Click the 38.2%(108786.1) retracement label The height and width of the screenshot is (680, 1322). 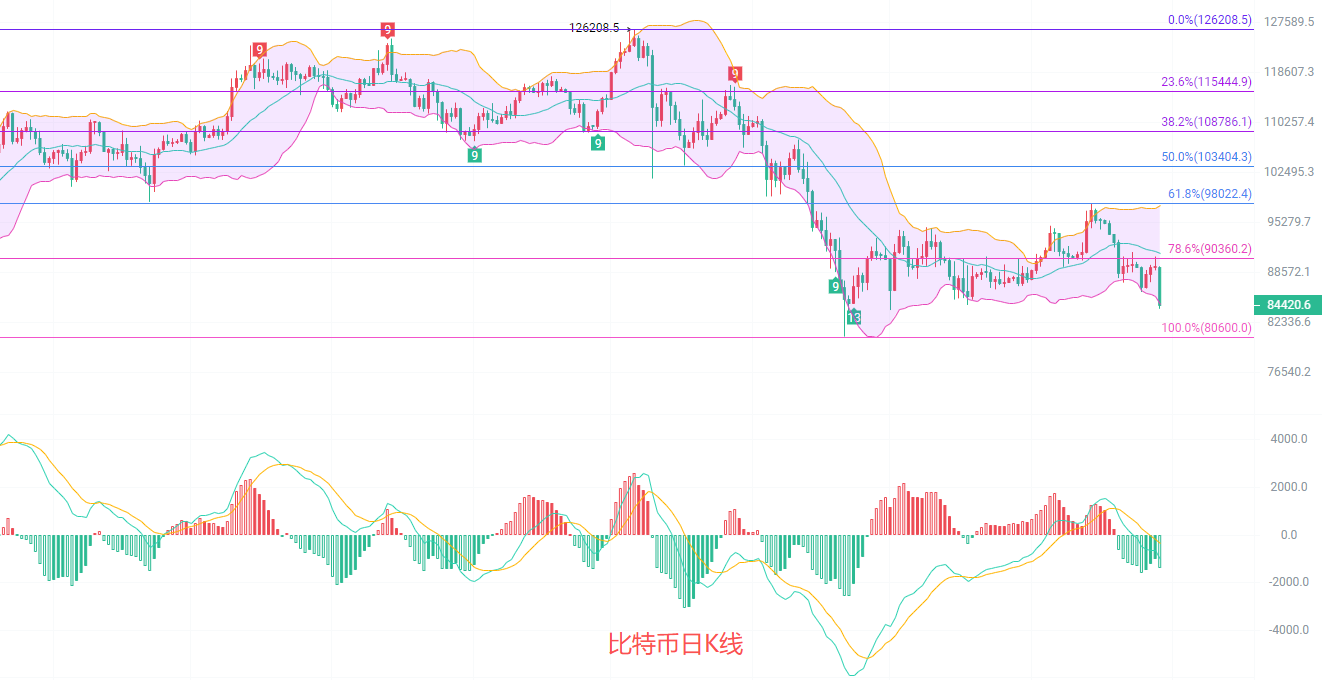[1206, 122]
